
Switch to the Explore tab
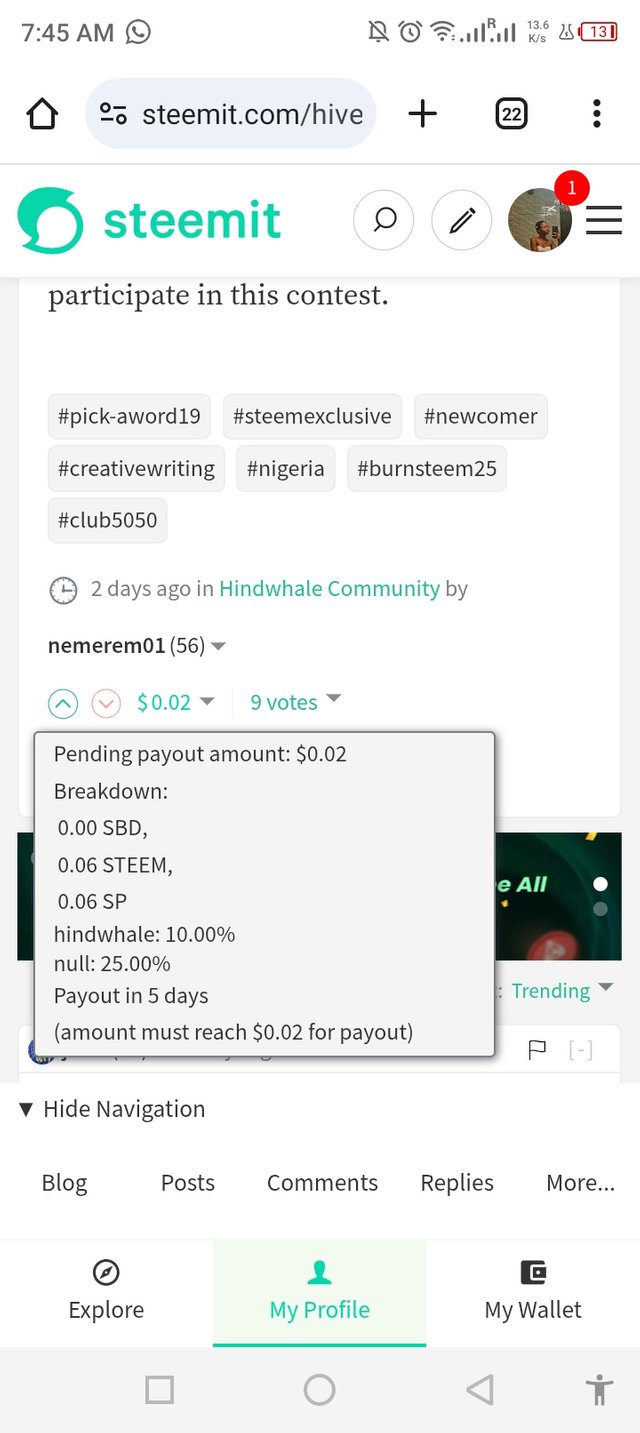point(106,1292)
